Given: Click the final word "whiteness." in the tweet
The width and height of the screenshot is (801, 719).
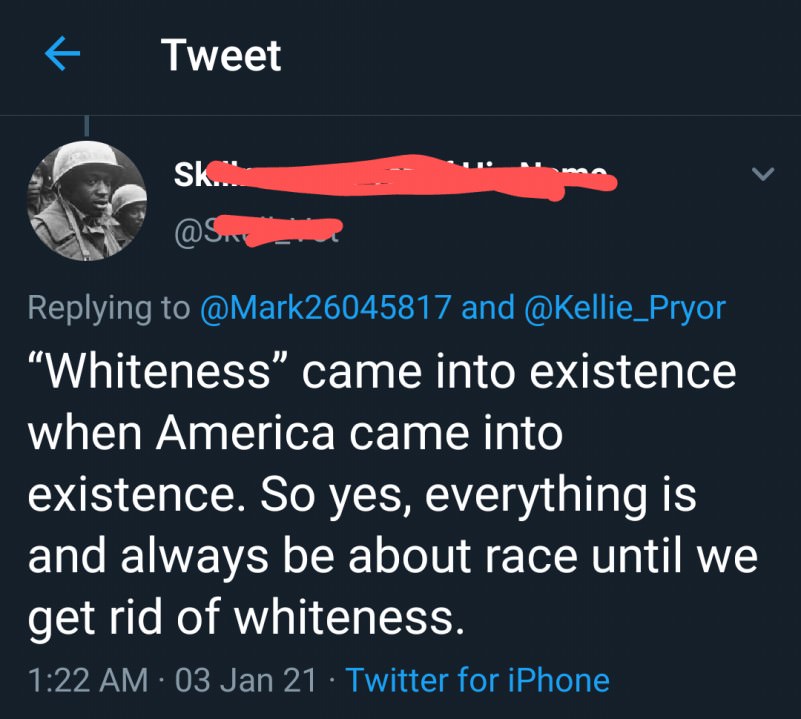Looking at the screenshot, I should click(349, 620).
